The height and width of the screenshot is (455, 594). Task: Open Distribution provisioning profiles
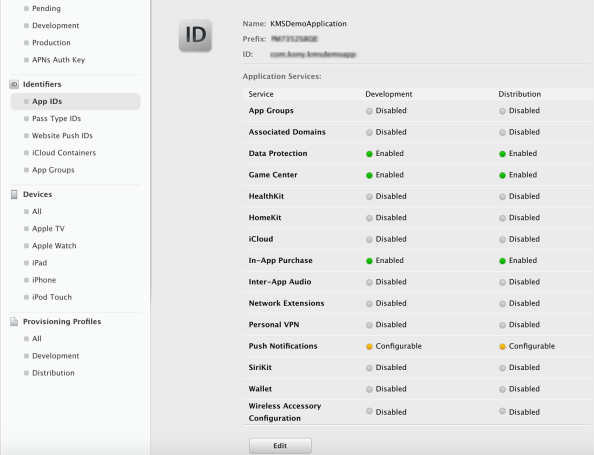53,373
